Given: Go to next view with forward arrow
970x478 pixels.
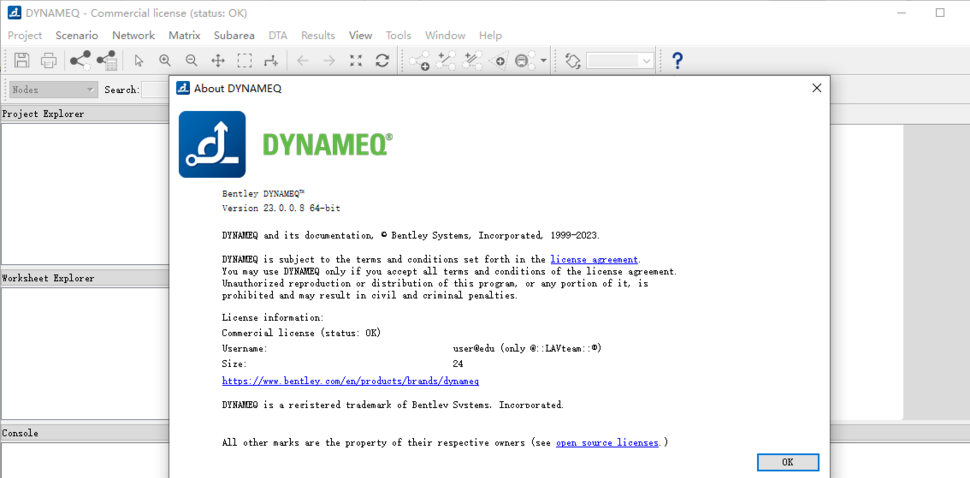Looking at the screenshot, I should tap(329, 61).
